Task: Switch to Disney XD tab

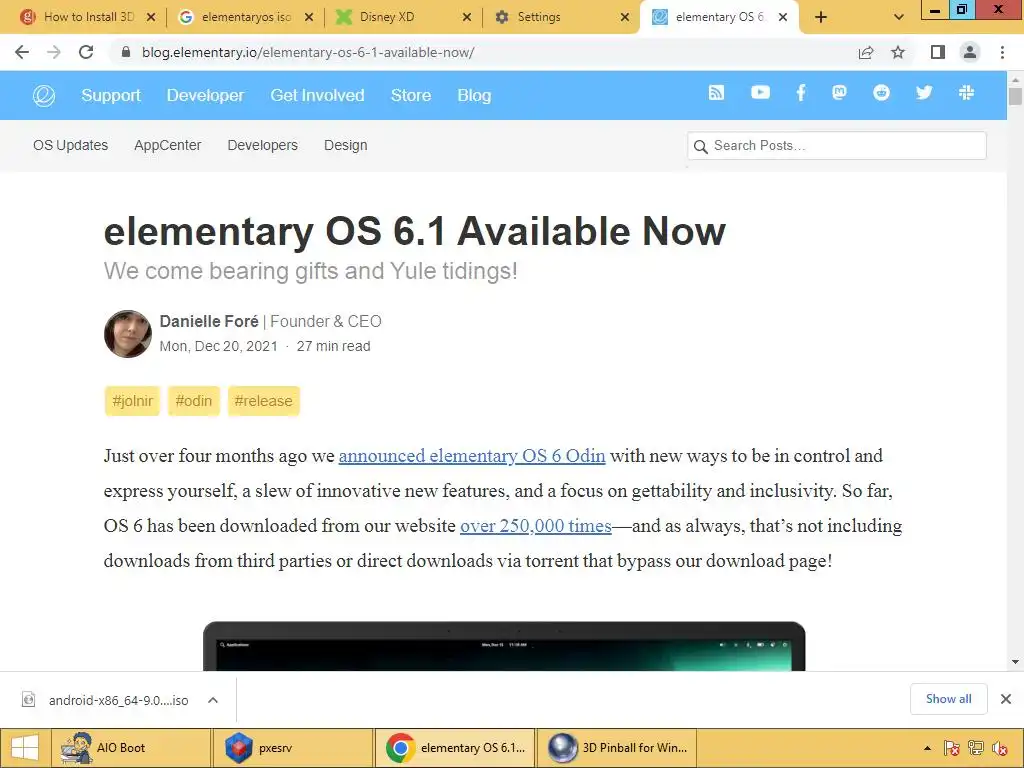Action: pos(404,17)
